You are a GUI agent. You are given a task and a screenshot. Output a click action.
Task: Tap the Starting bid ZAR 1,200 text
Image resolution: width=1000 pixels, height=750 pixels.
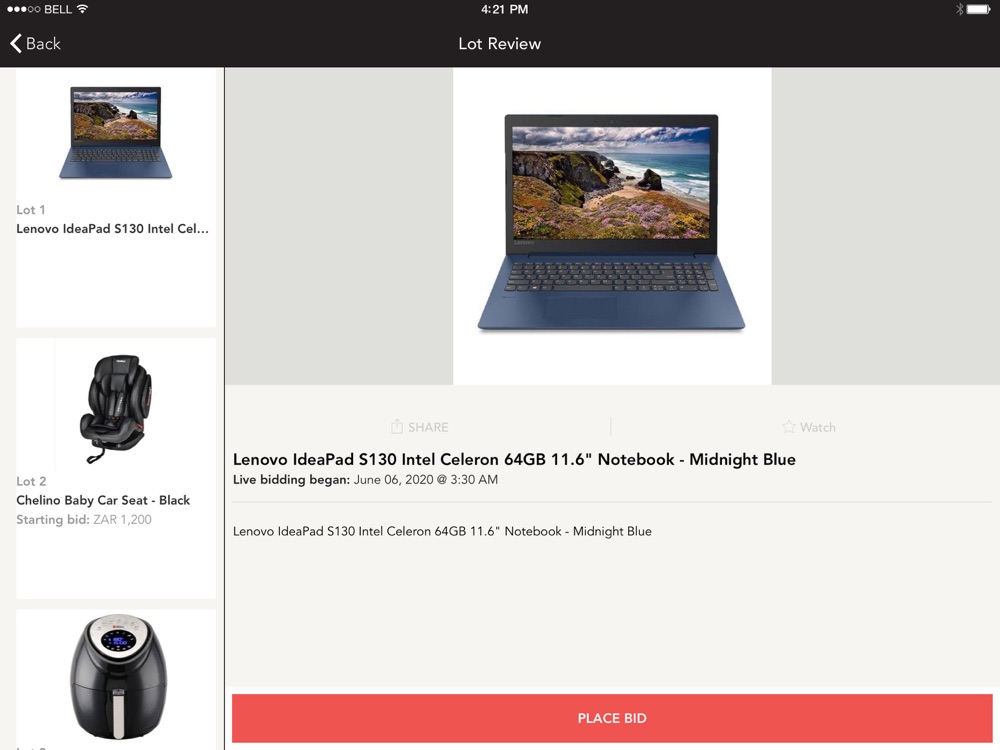84,519
